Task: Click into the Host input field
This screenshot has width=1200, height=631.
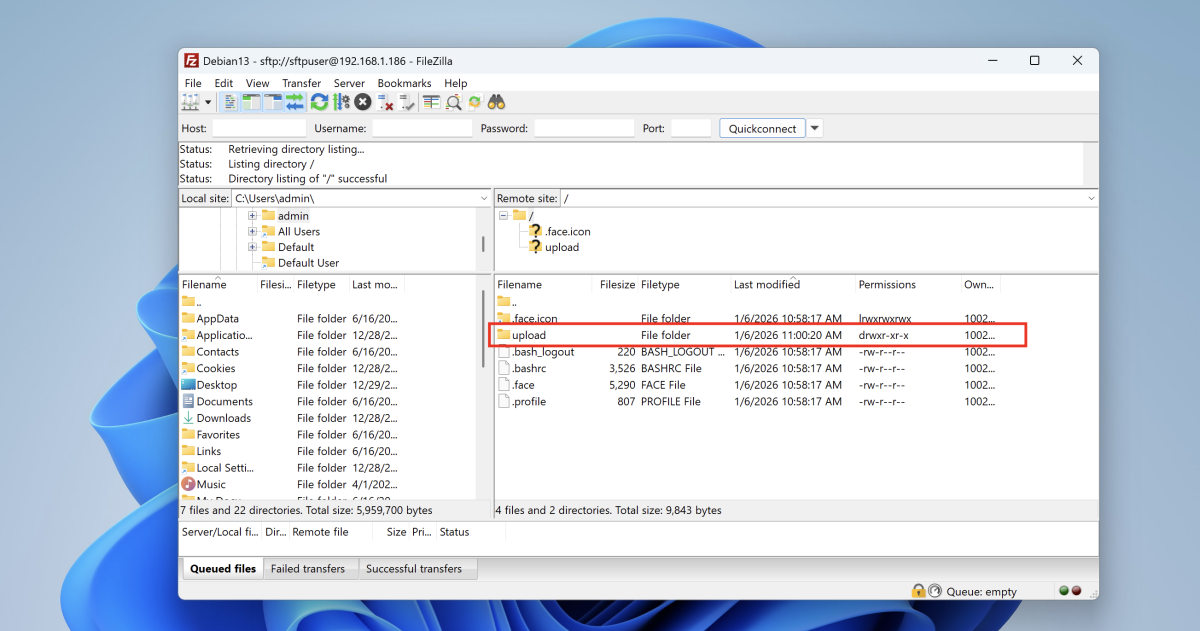Action: [259, 128]
